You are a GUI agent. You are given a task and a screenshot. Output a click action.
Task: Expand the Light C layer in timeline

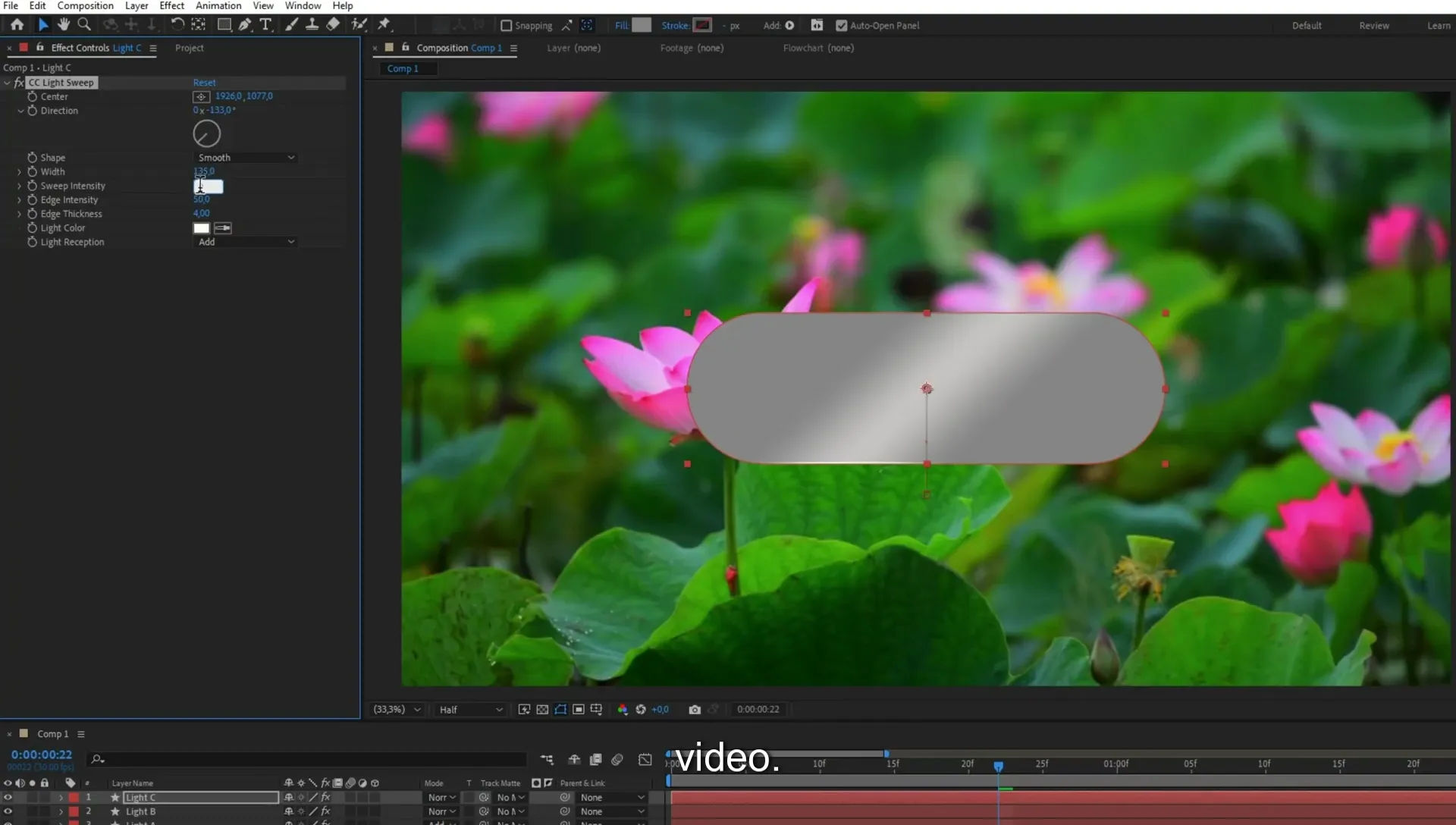click(61, 798)
